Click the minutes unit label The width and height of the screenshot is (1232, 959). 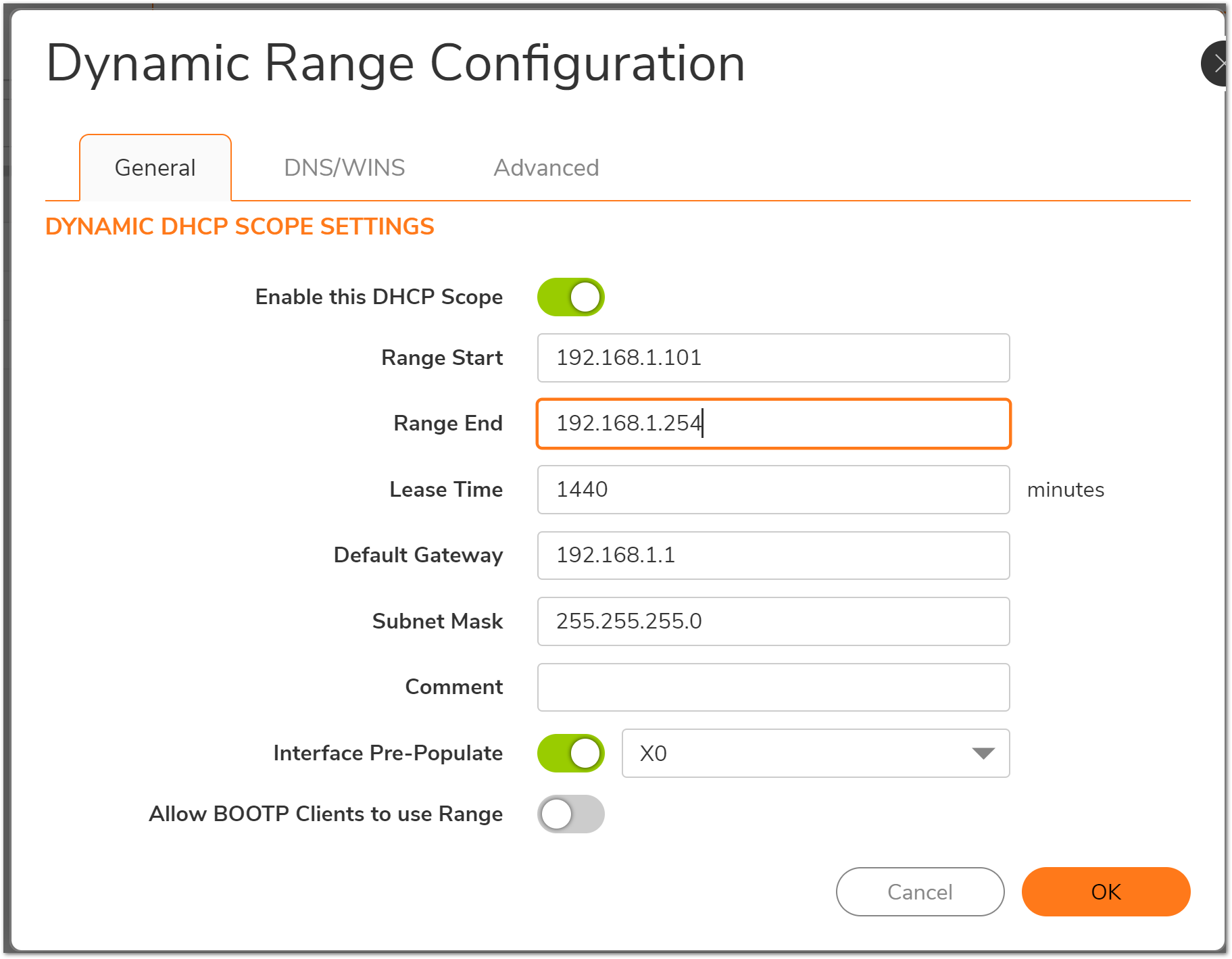tap(1065, 490)
